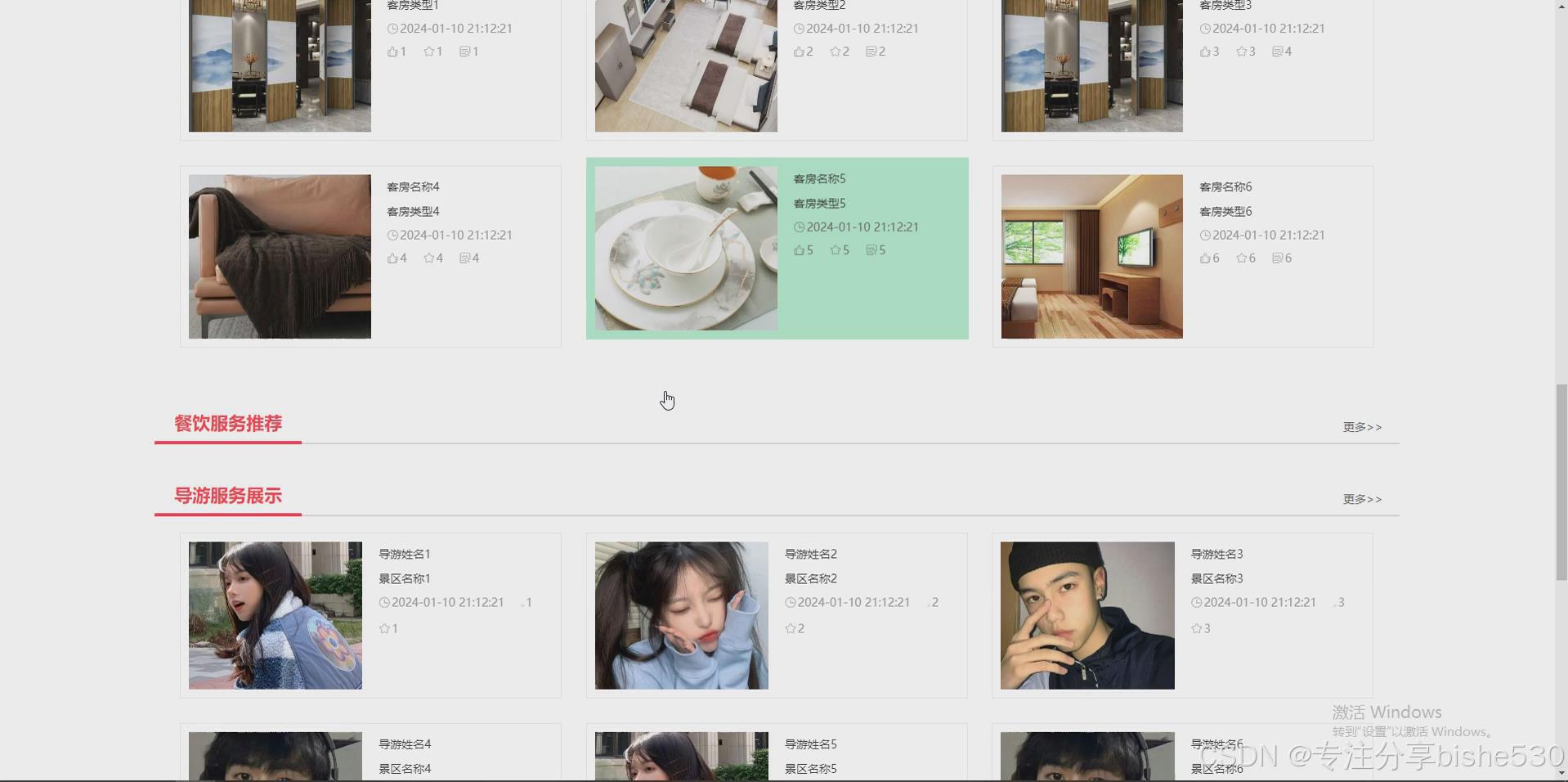Click the comment icon for 客房名称5
Screen dimensions: 1568x782
tap(871, 250)
